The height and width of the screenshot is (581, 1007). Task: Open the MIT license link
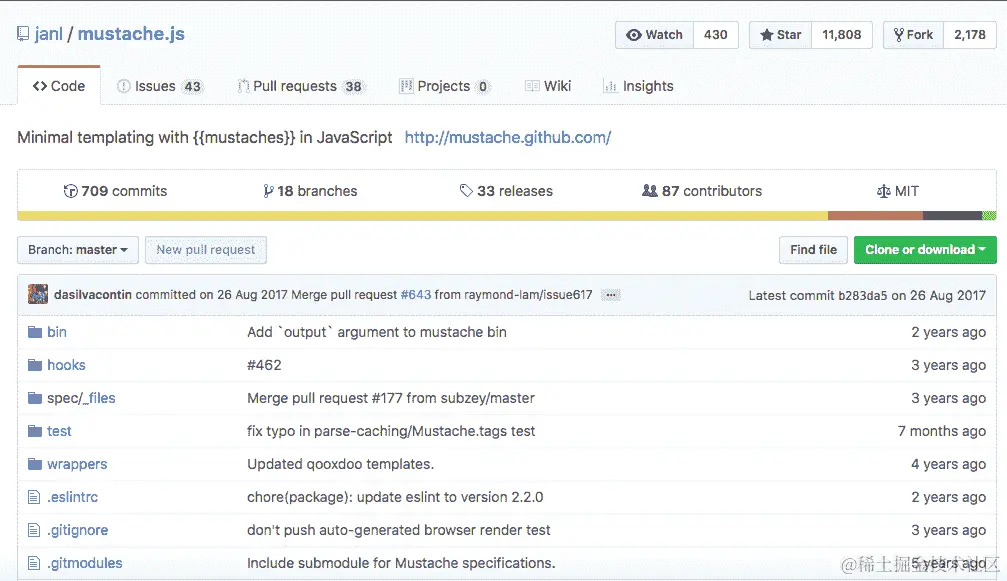tap(898, 191)
